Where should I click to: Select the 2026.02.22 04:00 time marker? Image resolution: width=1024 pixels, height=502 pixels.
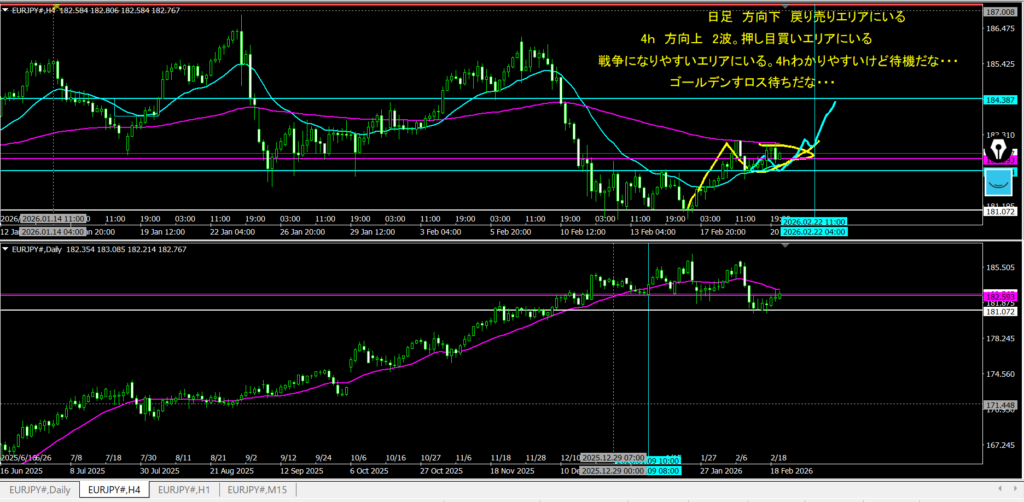[813, 232]
